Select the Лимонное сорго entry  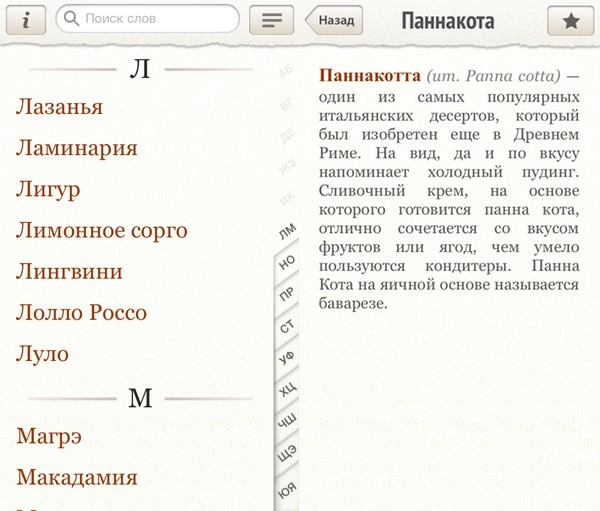[101, 230]
